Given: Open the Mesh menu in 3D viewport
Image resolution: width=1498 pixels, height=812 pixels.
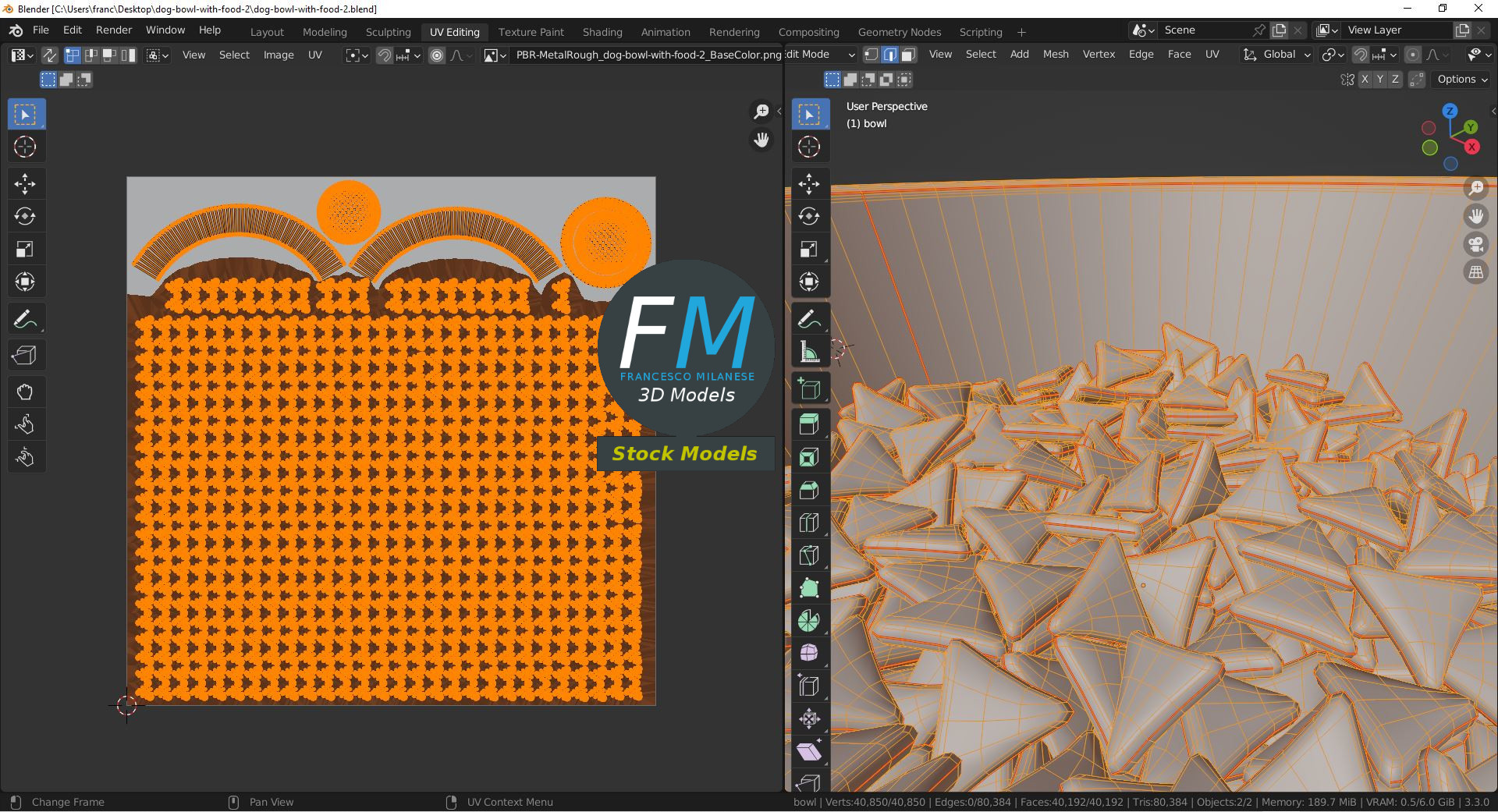Looking at the screenshot, I should (1056, 54).
